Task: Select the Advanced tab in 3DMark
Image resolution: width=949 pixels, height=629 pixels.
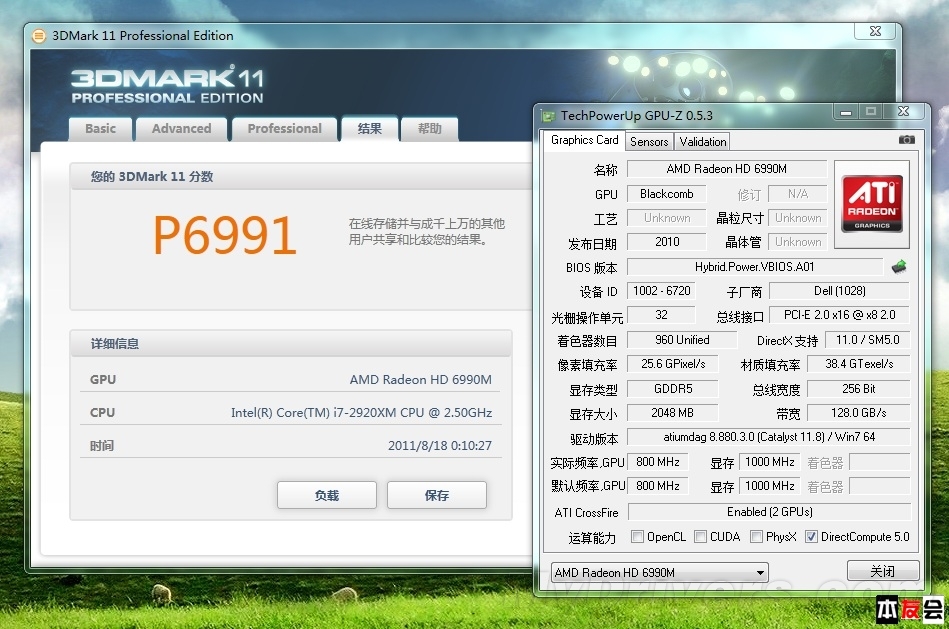Action: (181, 129)
